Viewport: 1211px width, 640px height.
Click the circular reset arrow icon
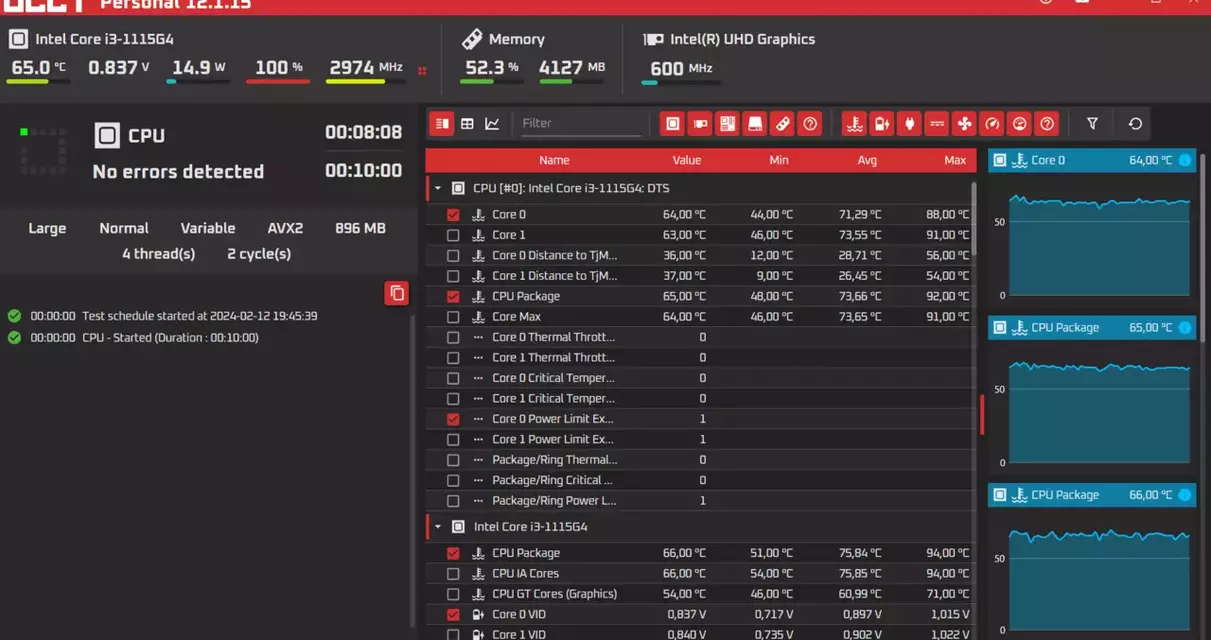(x=1135, y=123)
